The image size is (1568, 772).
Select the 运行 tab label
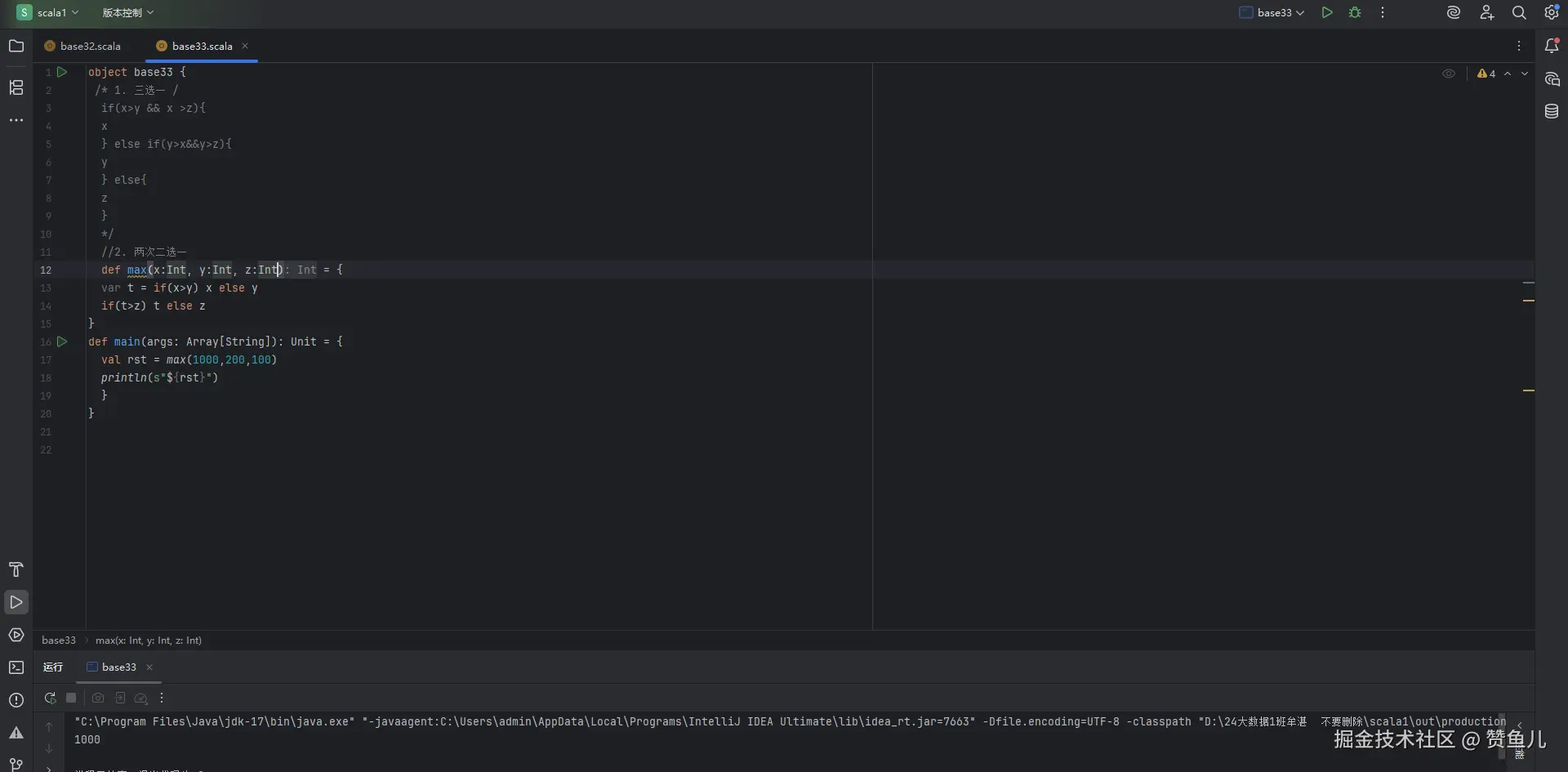pos(52,667)
